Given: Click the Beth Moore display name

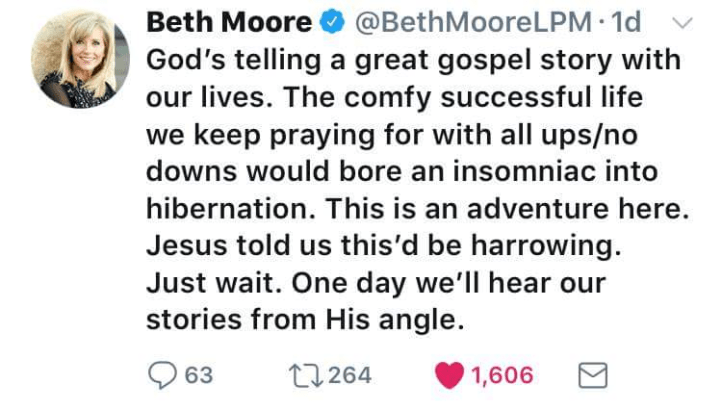Looking at the screenshot, I should [x=230, y=24].
